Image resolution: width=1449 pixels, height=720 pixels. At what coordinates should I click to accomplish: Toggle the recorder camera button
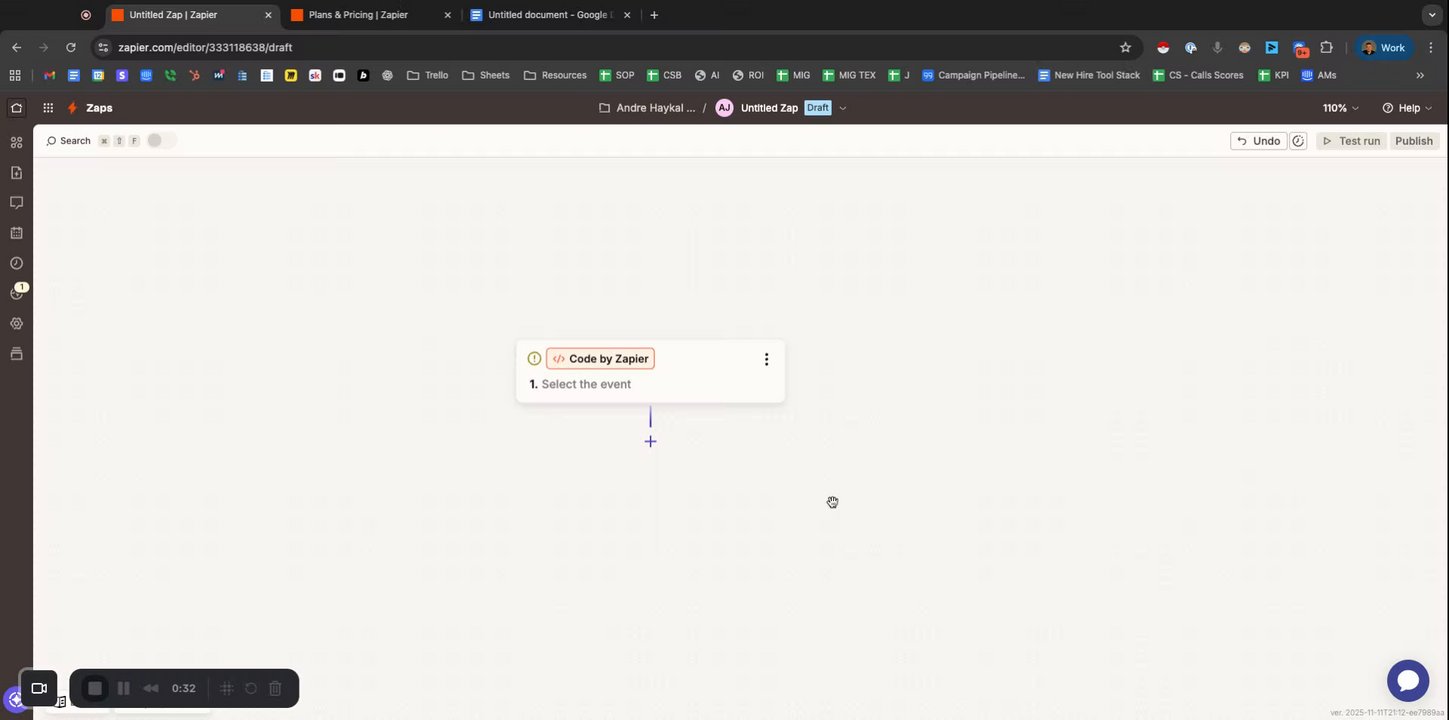pos(39,688)
